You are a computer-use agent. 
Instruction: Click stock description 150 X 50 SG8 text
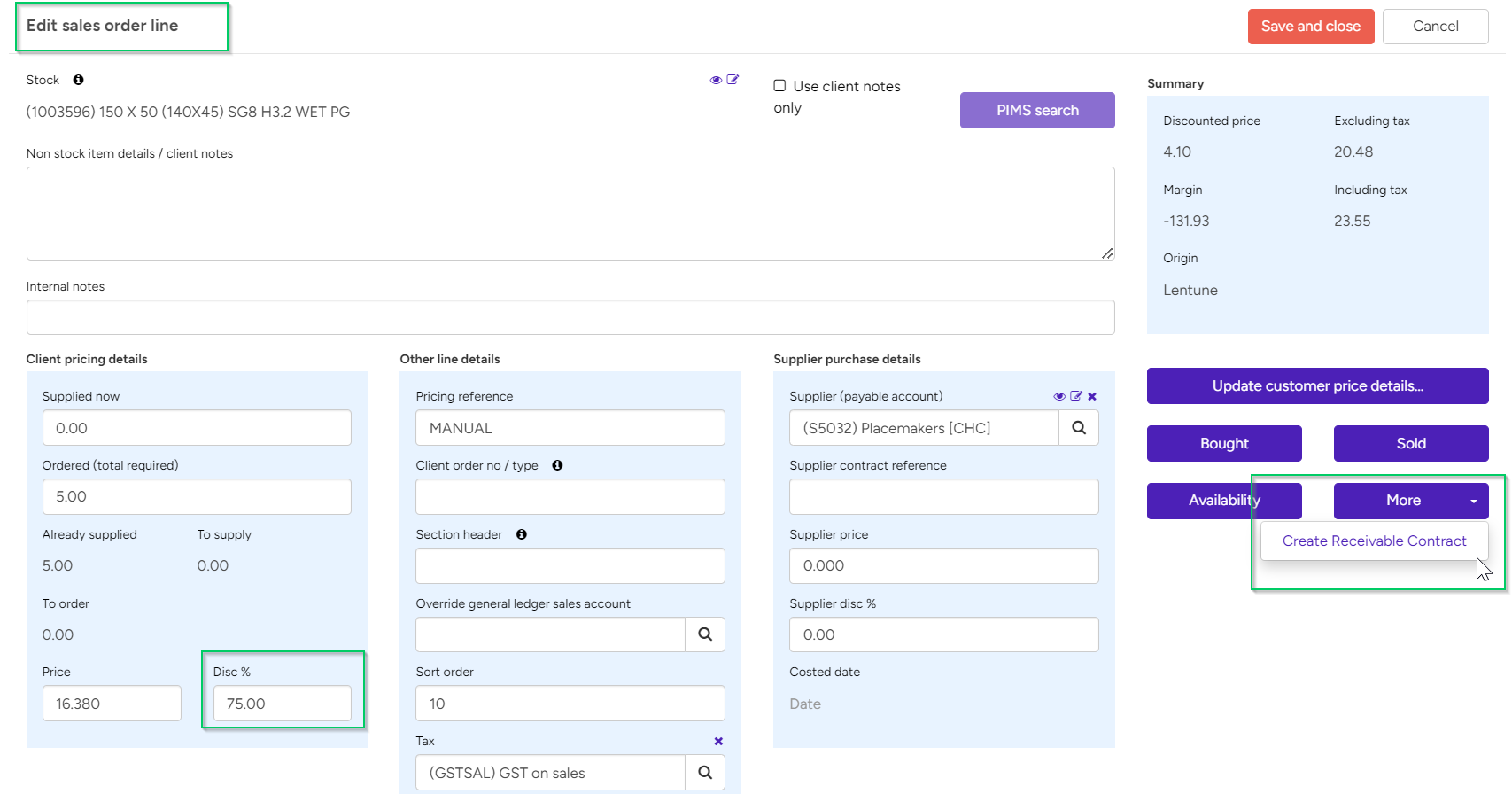(188, 112)
